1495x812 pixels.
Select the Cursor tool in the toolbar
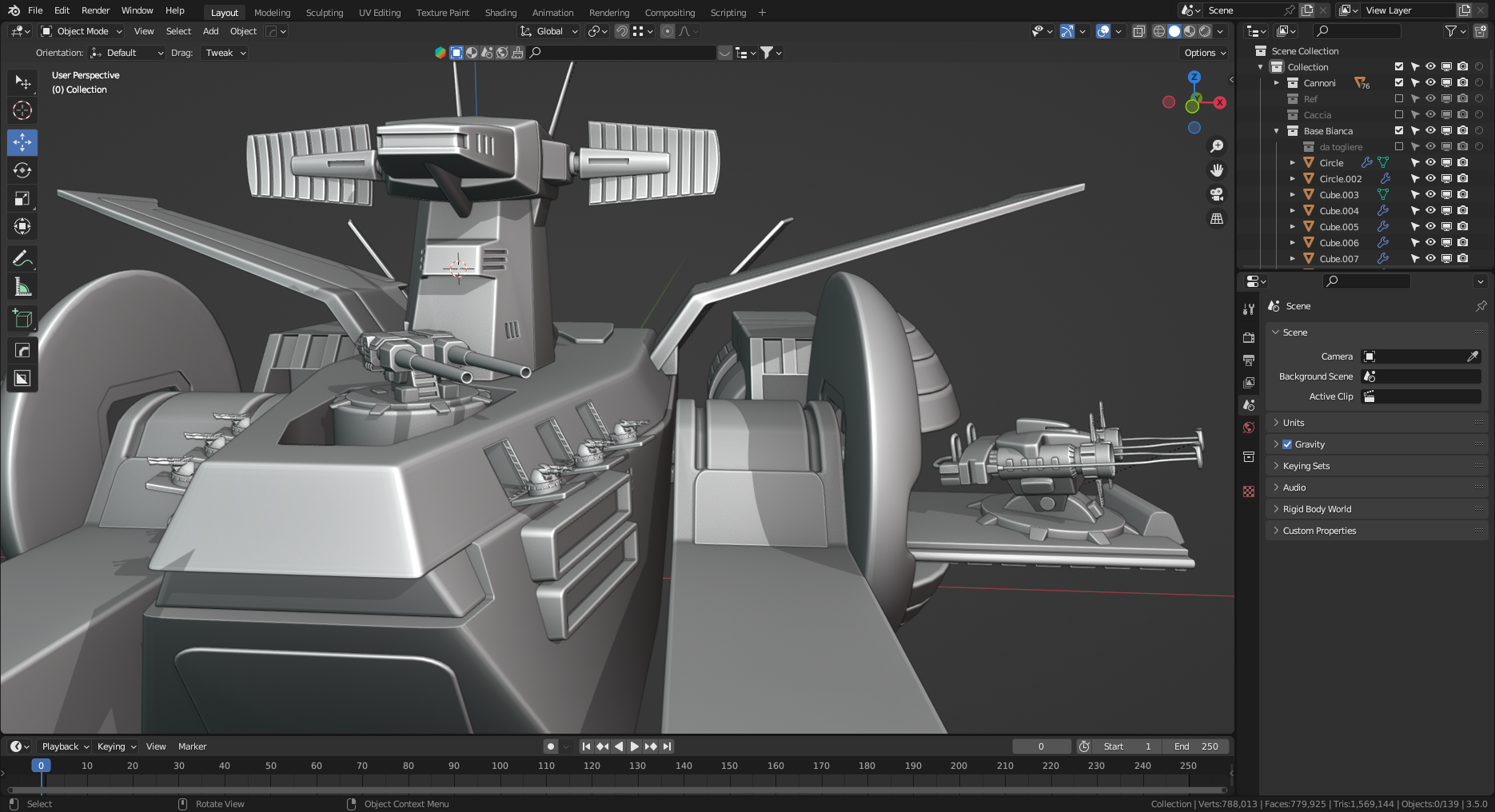pos(22,110)
